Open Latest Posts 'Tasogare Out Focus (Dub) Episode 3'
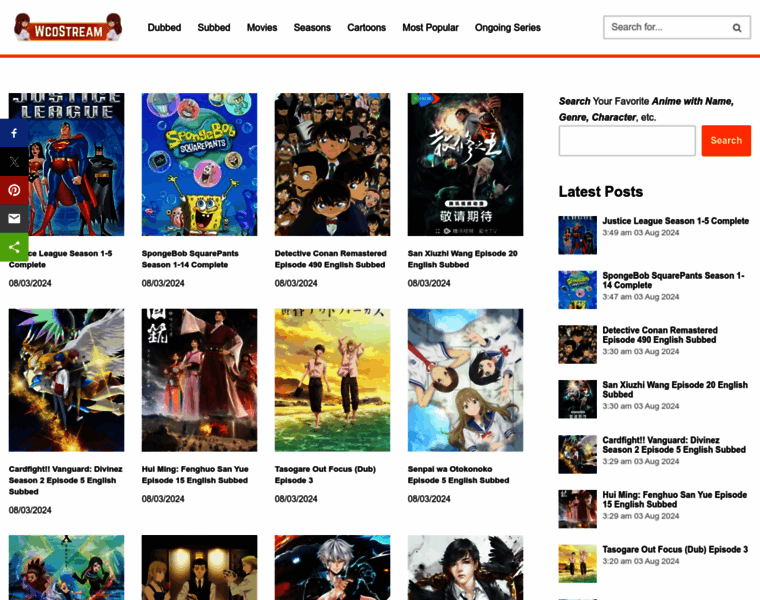This screenshot has height=600, width=760. coord(675,550)
